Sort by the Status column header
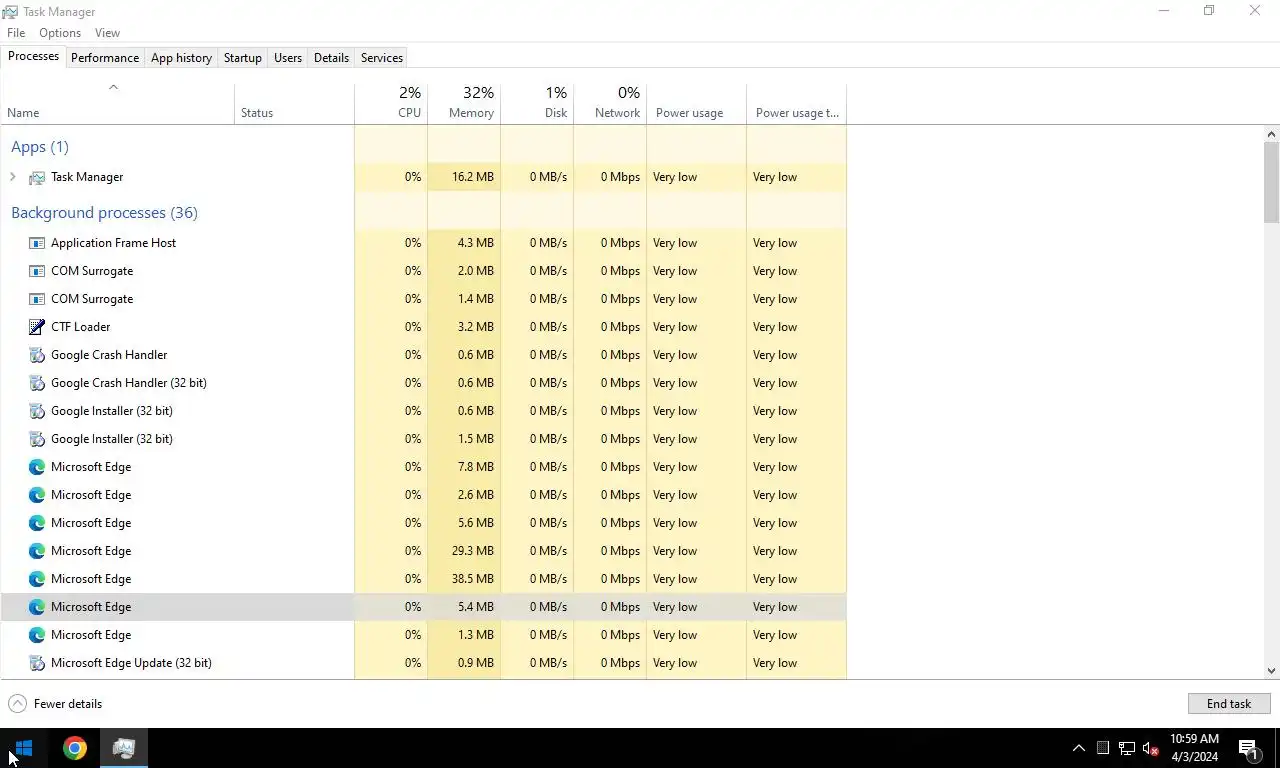This screenshot has height=768, width=1280. (294, 103)
